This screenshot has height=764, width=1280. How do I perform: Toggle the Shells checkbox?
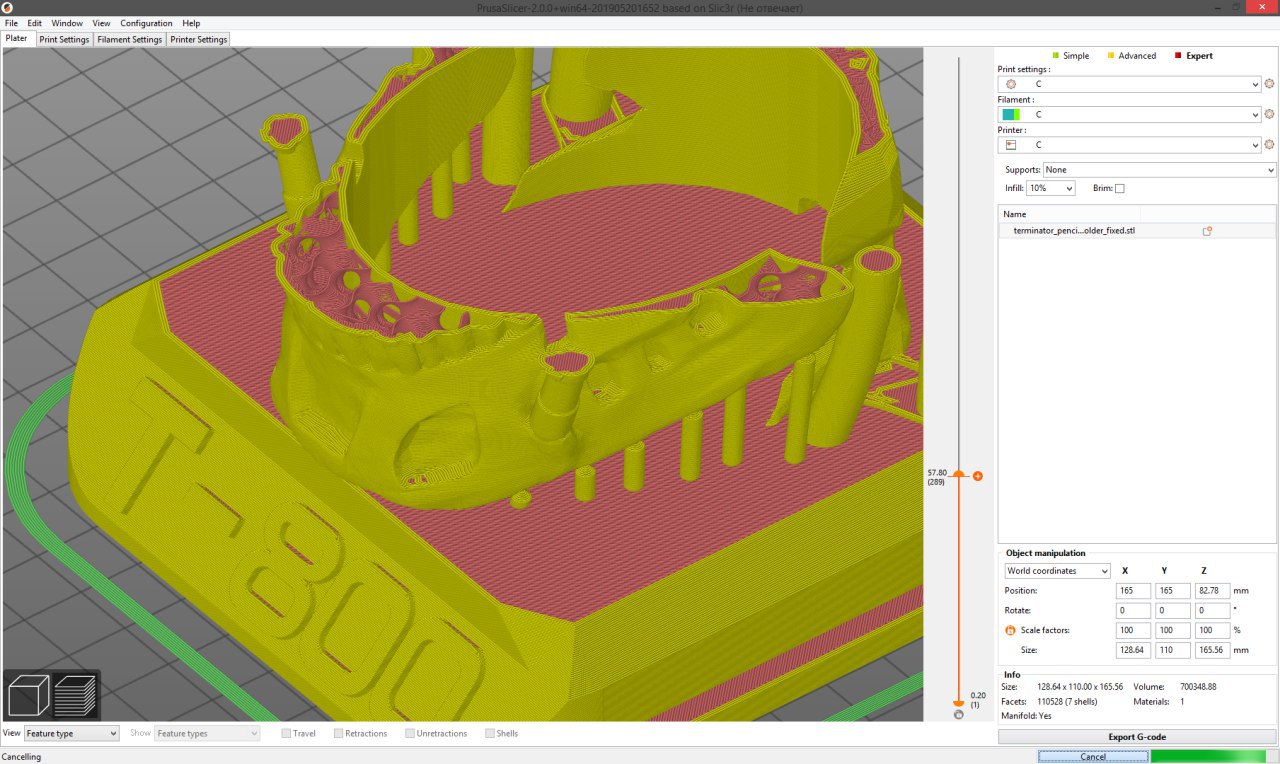pos(489,734)
